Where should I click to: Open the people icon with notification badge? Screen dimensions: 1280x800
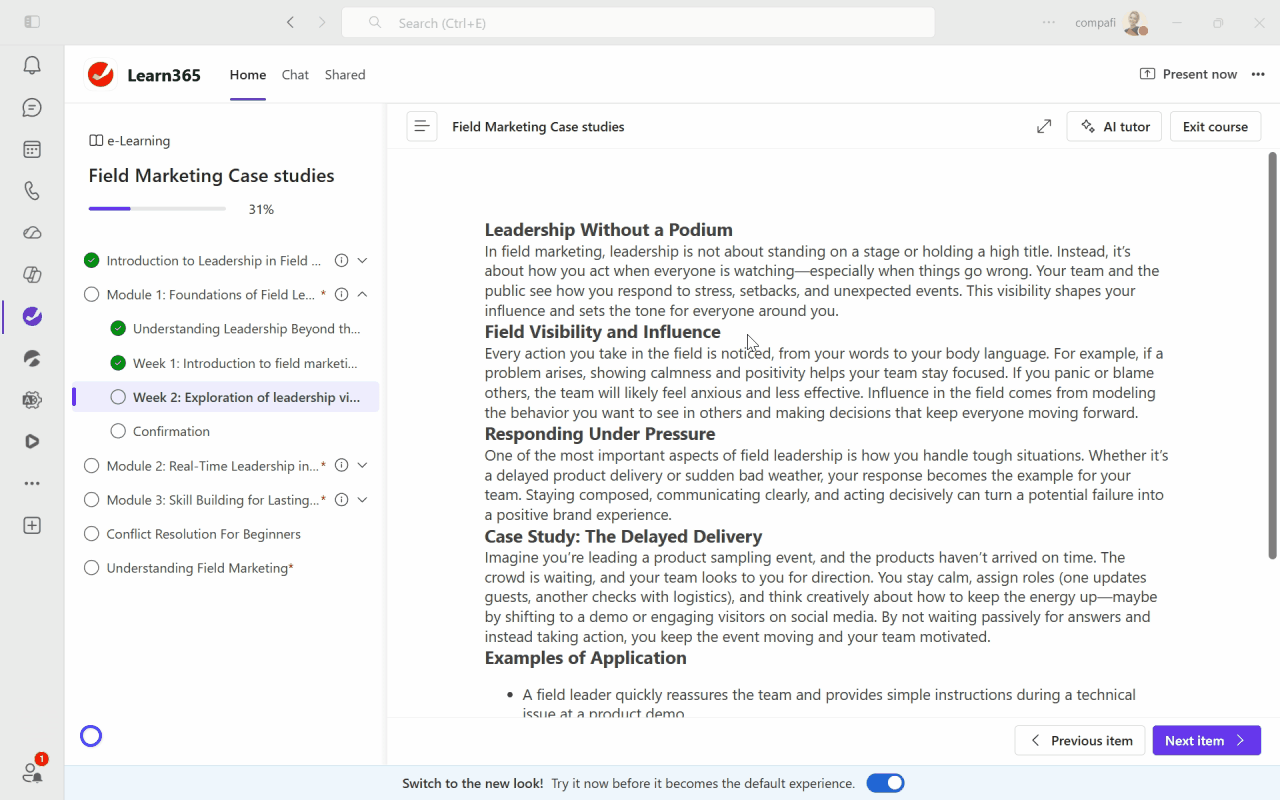32,770
